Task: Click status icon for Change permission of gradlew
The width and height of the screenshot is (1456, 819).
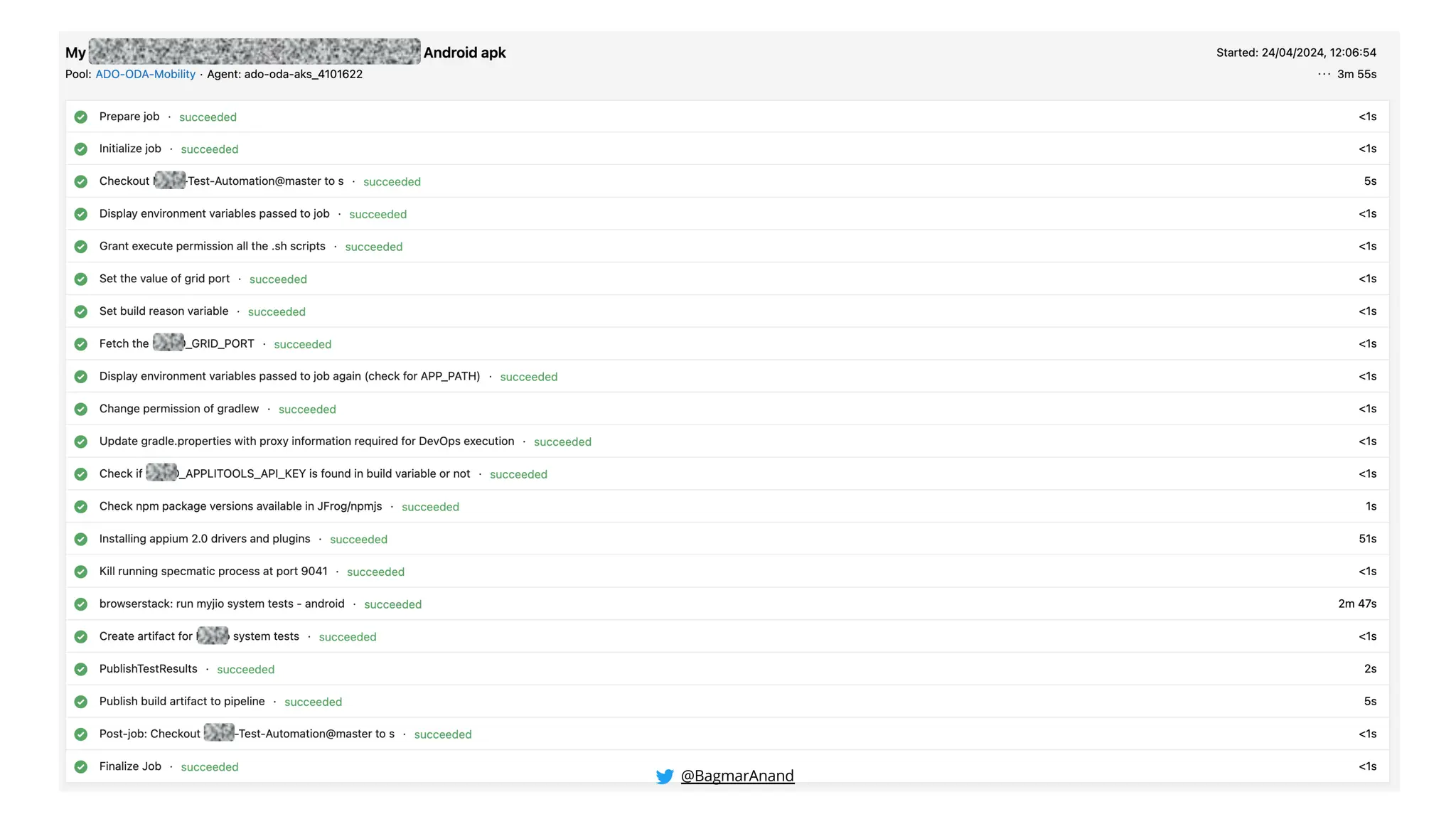Action: pos(81,409)
